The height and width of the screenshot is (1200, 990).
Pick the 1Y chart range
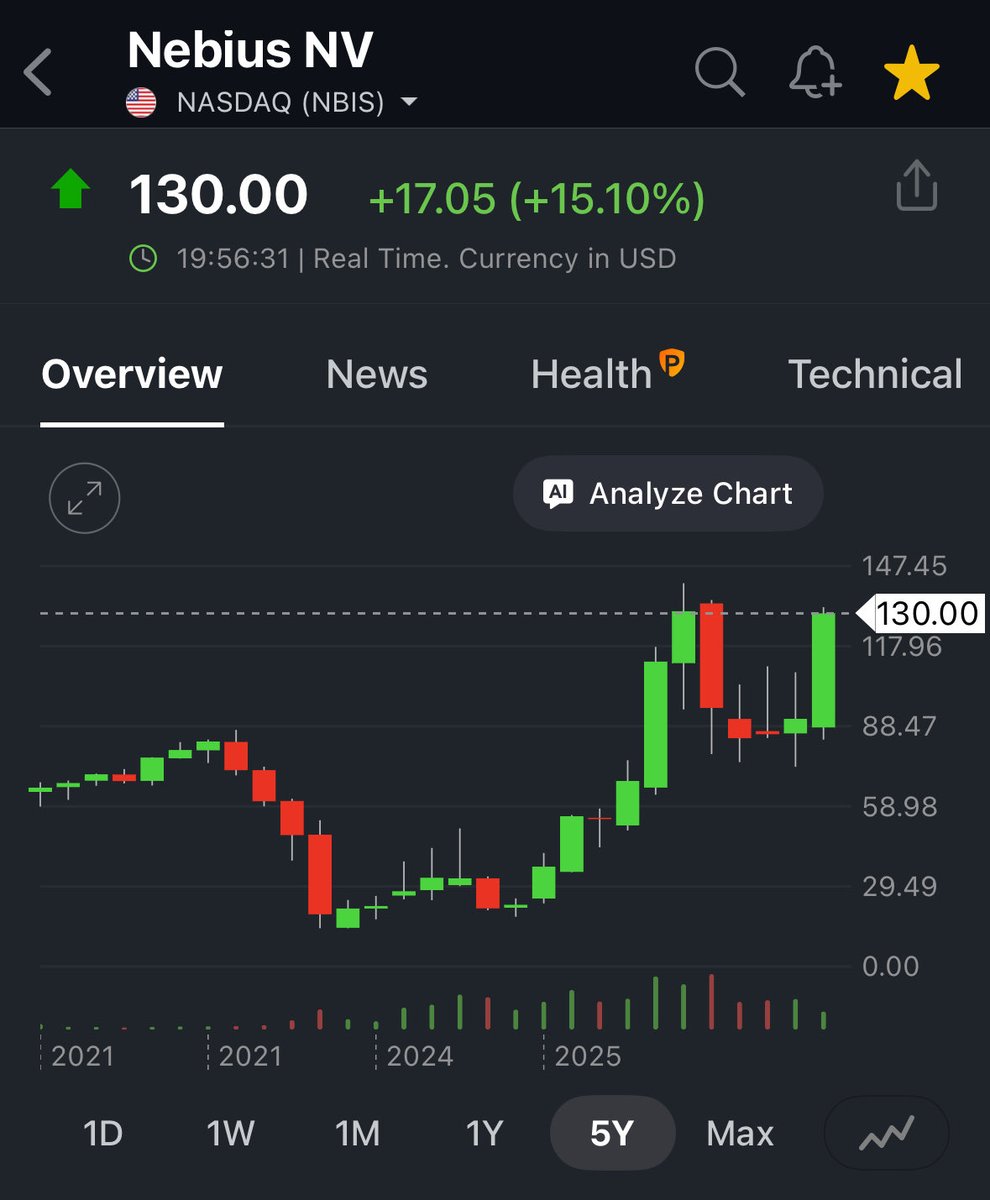[484, 1133]
